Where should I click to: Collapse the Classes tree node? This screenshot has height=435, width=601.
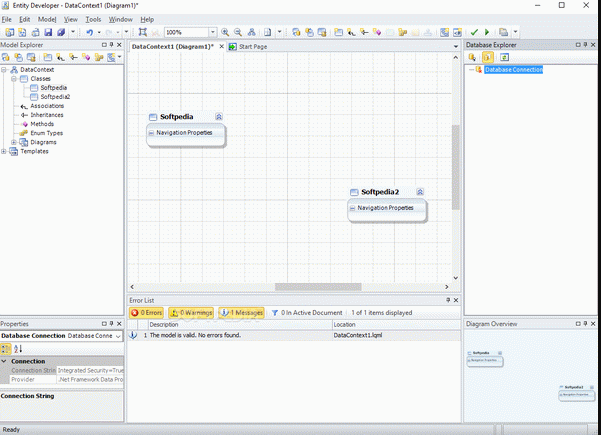[14, 79]
